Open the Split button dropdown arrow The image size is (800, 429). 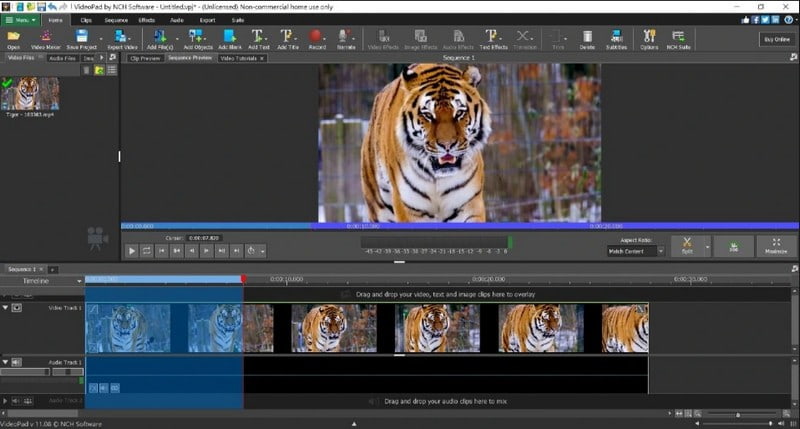point(707,247)
